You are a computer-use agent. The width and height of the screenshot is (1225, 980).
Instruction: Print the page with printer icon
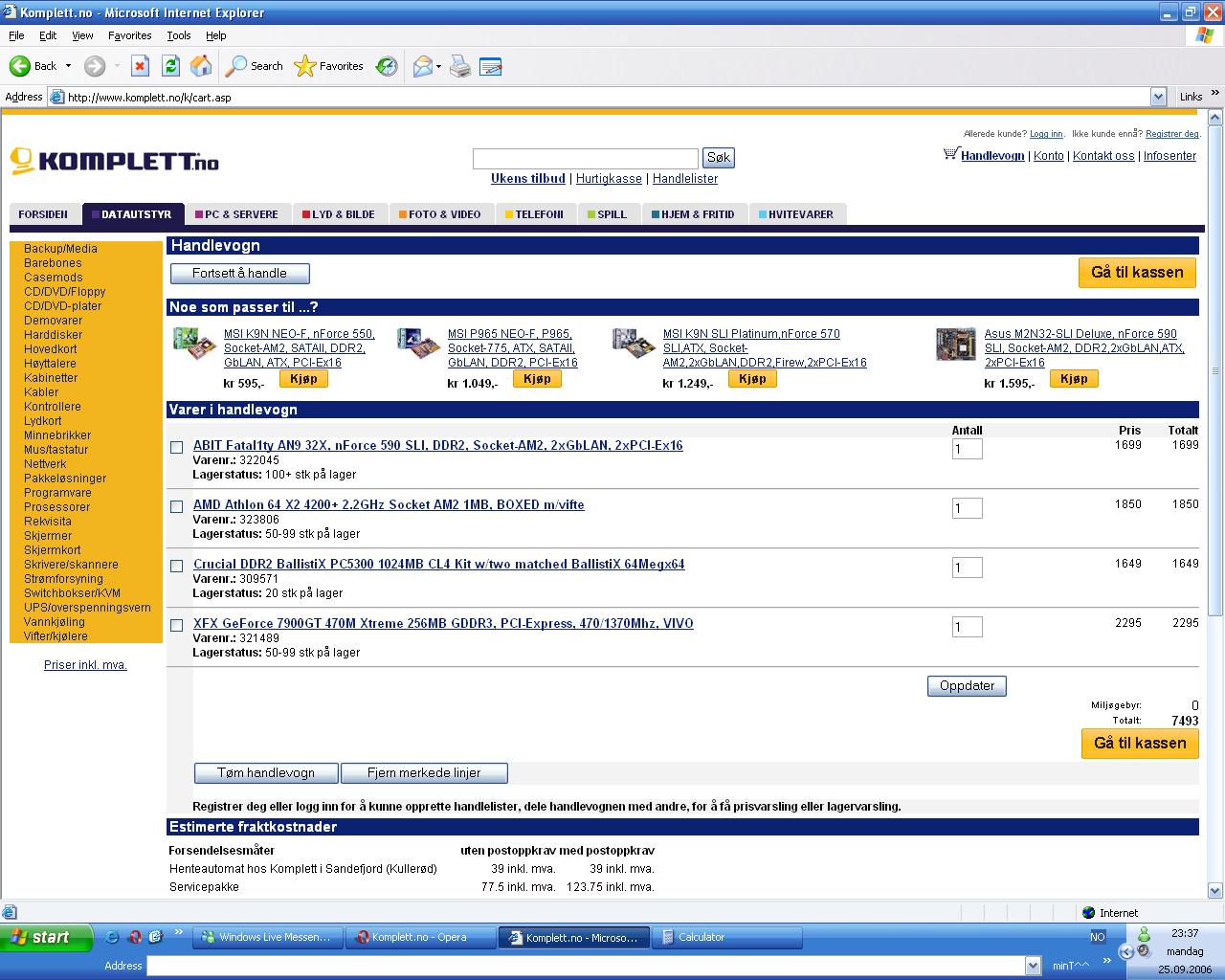[x=460, y=66]
